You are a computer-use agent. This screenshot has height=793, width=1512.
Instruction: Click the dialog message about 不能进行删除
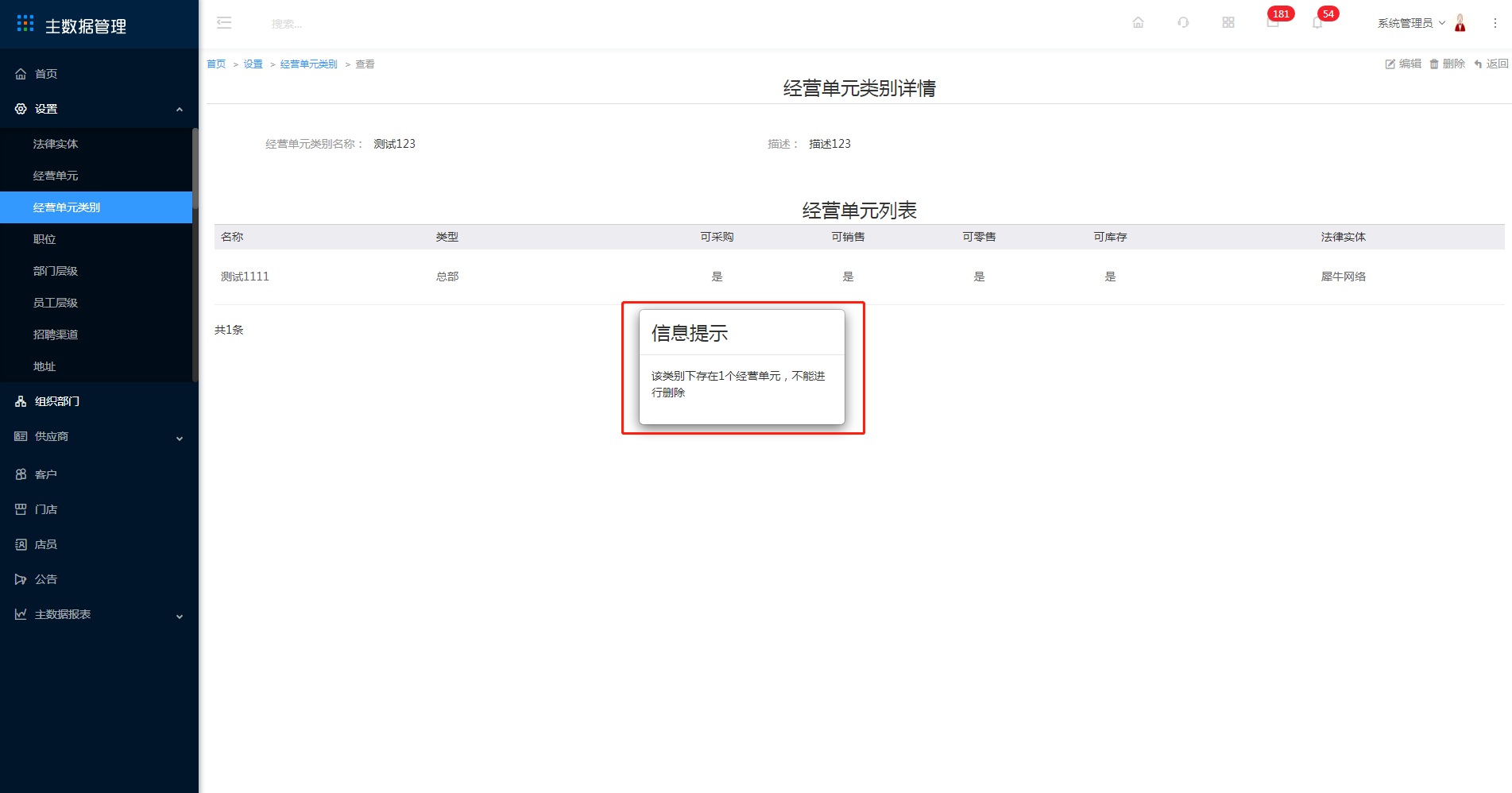coord(738,384)
